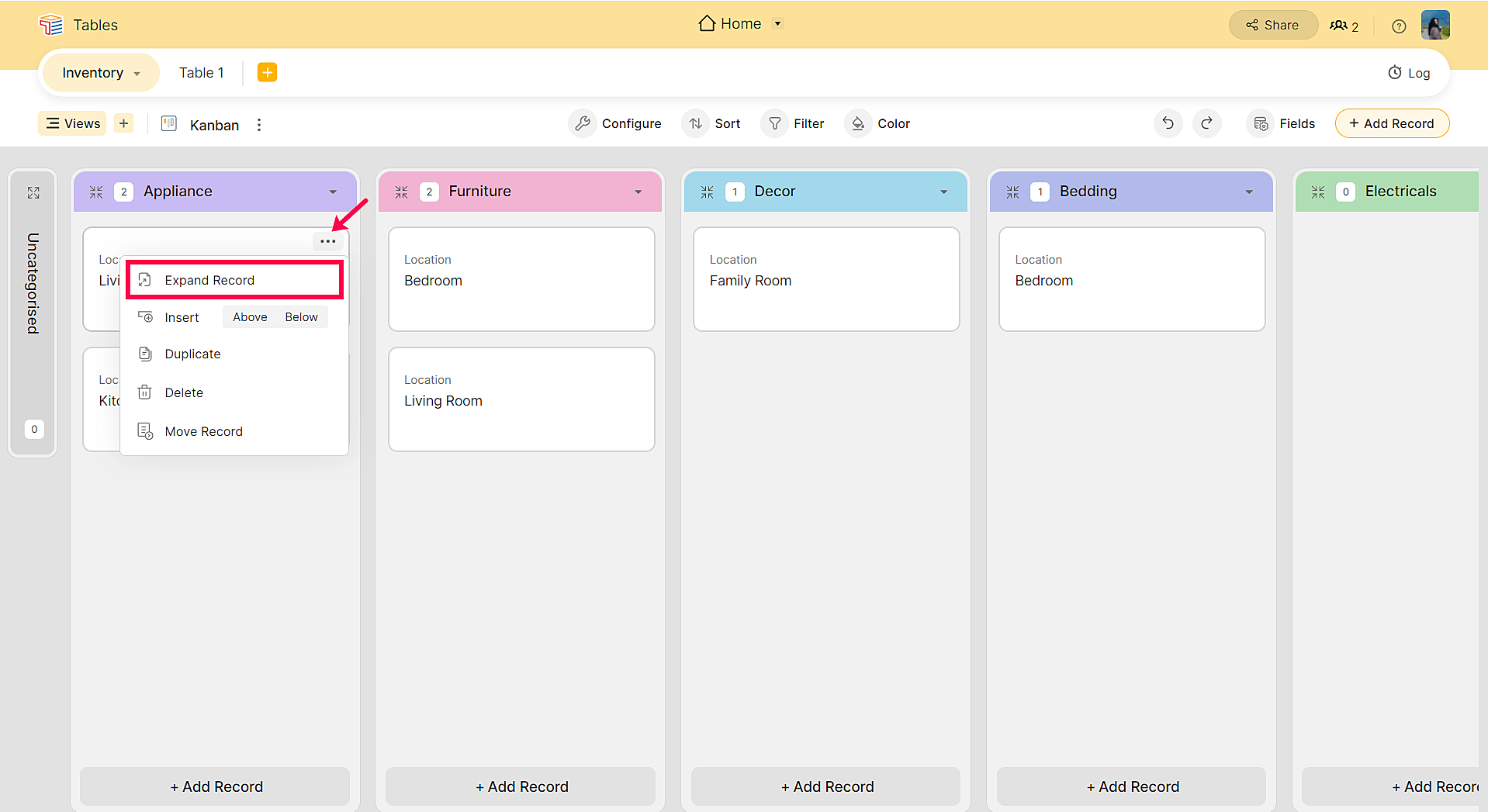Switch to the Table 1 tab
The width and height of the screenshot is (1488, 812).
pos(202,73)
